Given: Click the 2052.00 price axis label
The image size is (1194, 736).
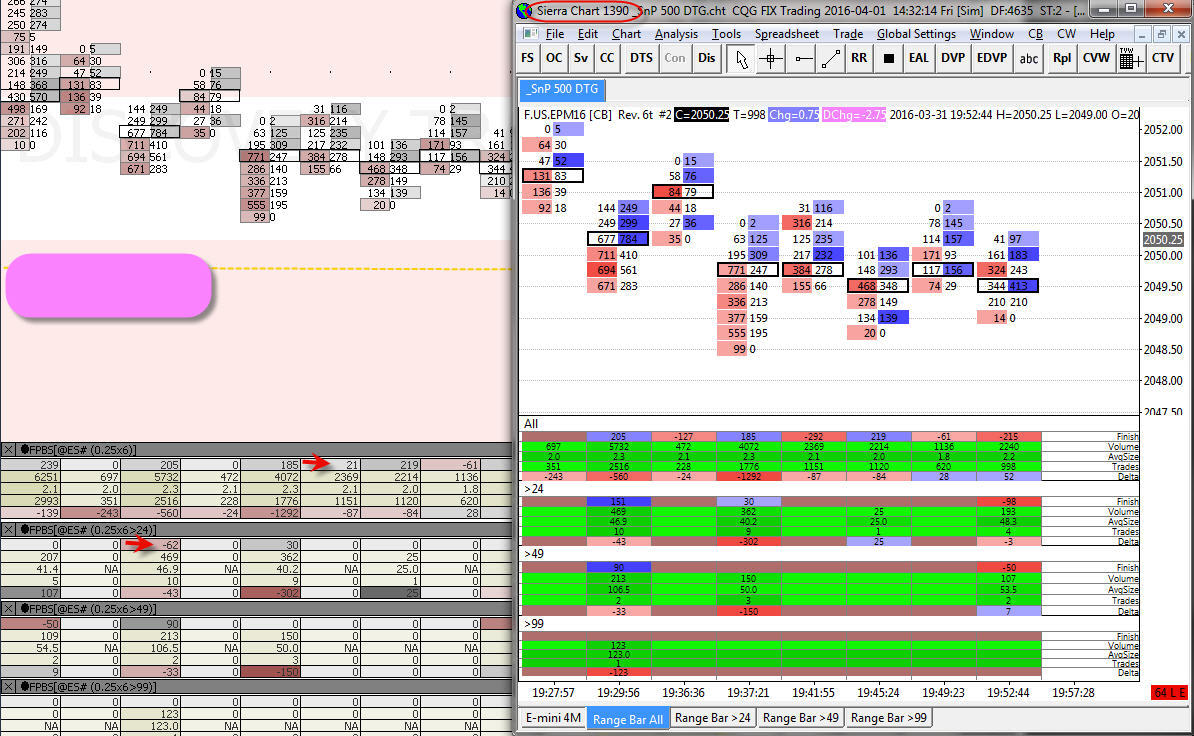Looking at the screenshot, I should click(x=1163, y=129).
